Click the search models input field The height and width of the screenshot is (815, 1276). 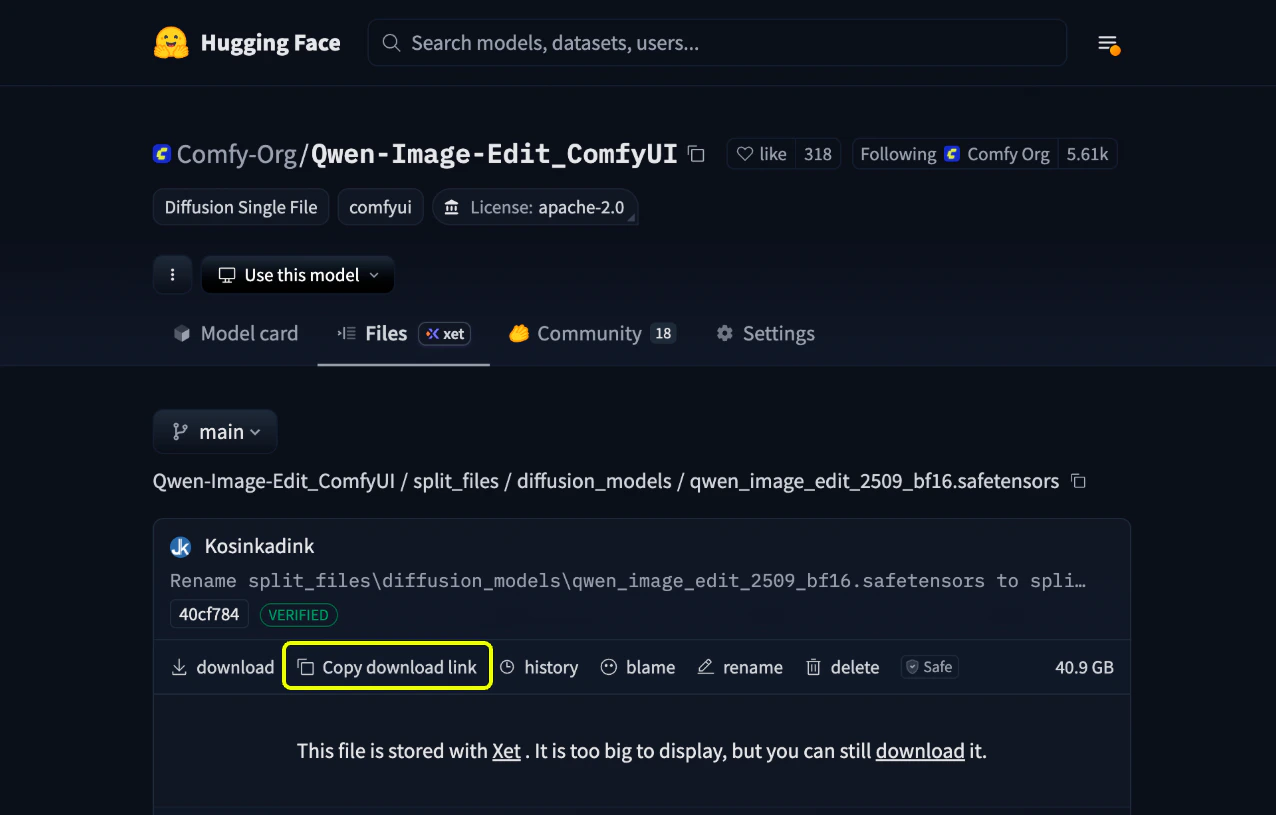pyautogui.click(x=717, y=42)
